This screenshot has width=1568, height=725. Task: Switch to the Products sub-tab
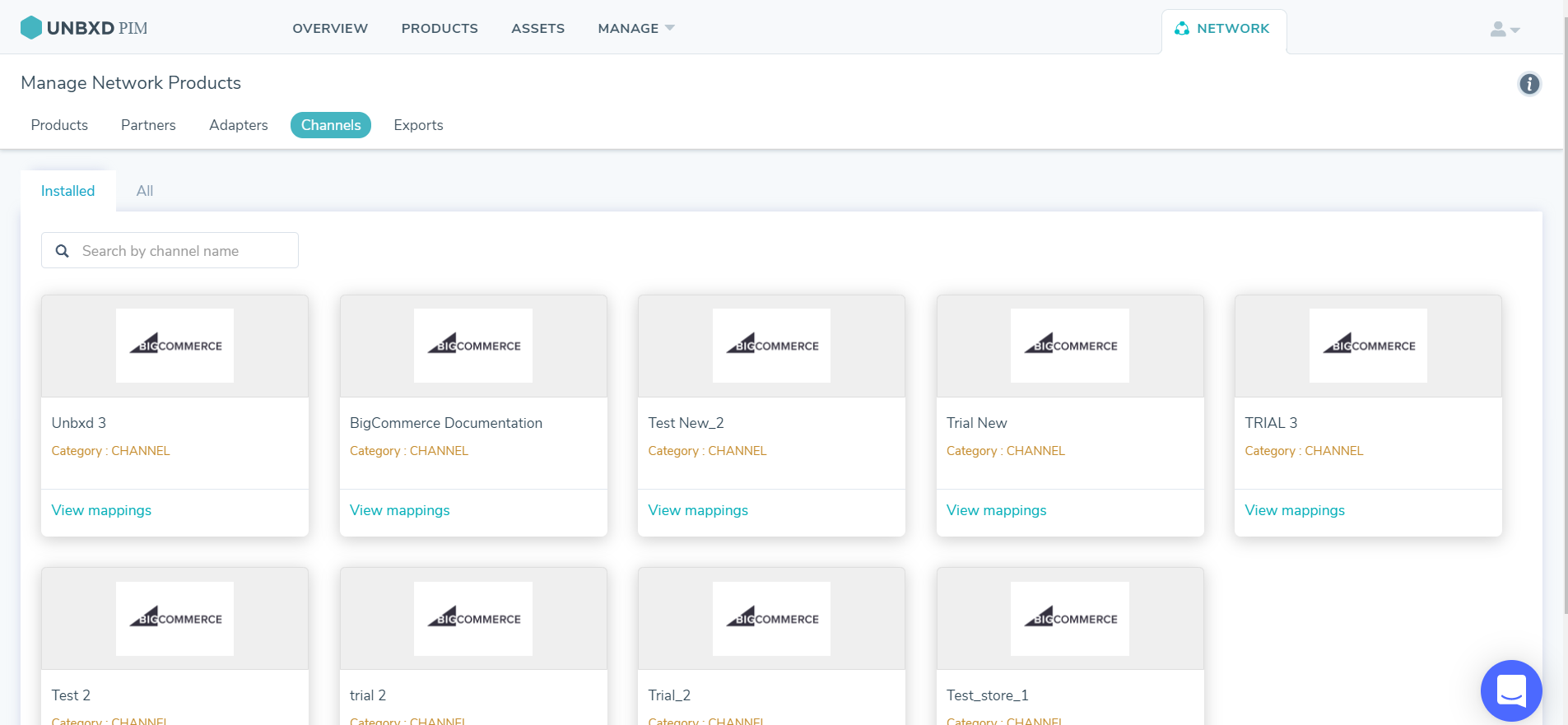point(59,125)
